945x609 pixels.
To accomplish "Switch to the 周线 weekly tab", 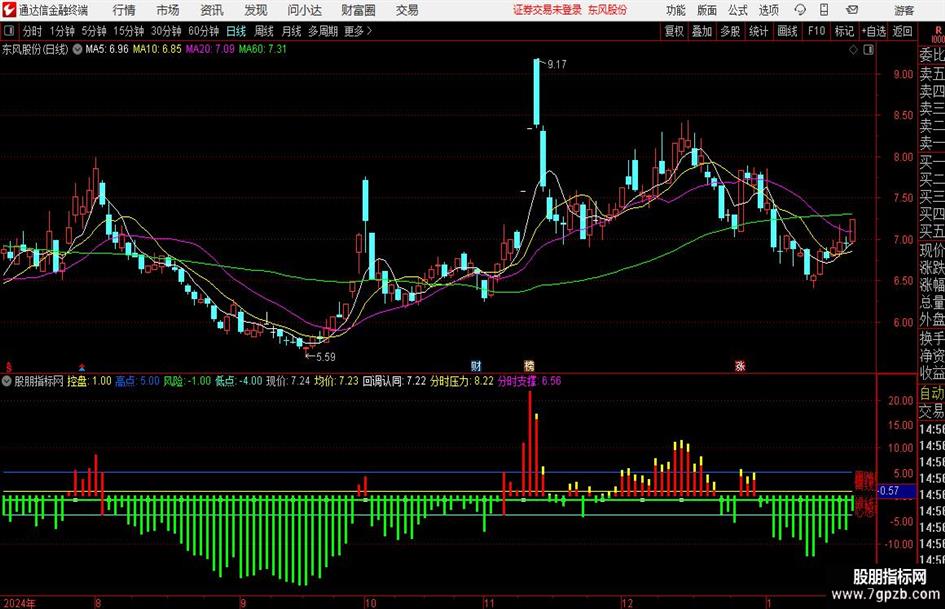I will [264, 31].
